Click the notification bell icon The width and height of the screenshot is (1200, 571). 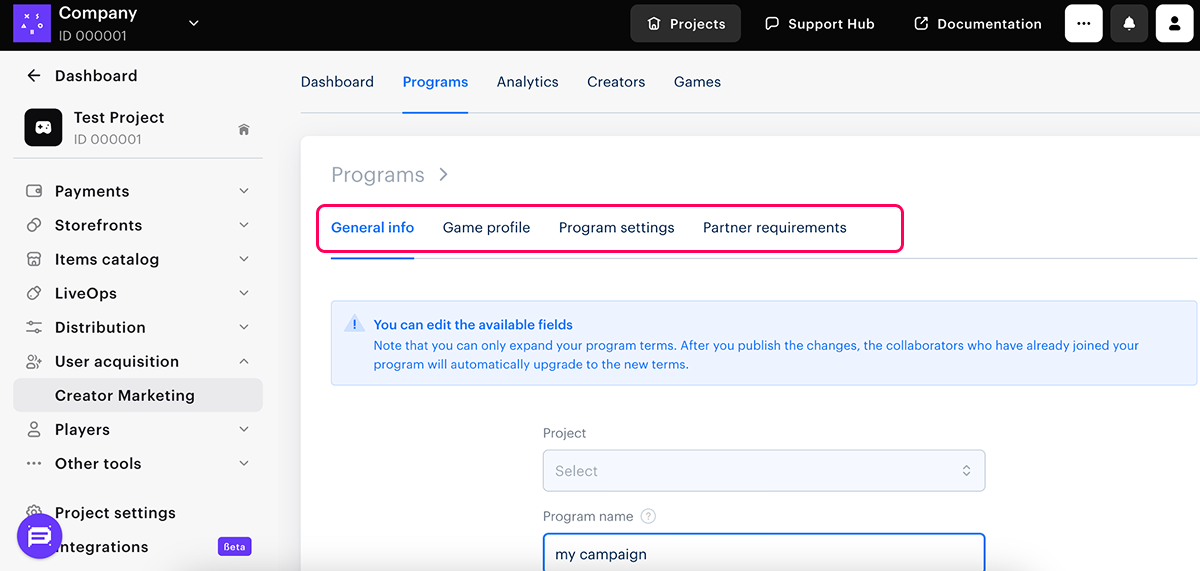[1129, 24]
